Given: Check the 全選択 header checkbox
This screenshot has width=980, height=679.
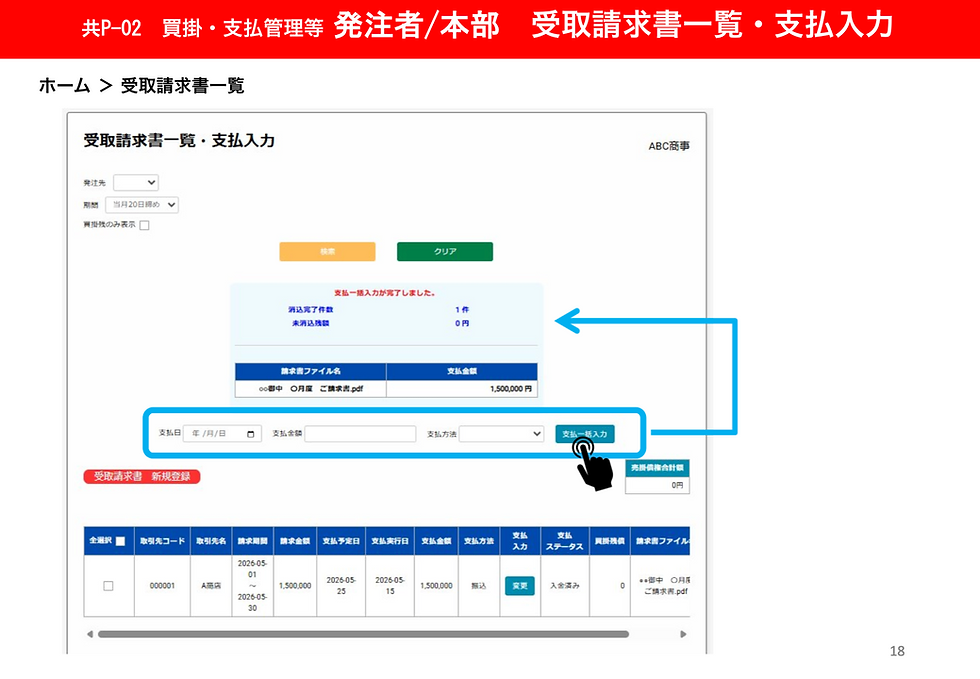Looking at the screenshot, I should pyautogui.click(x=121, y=541).
